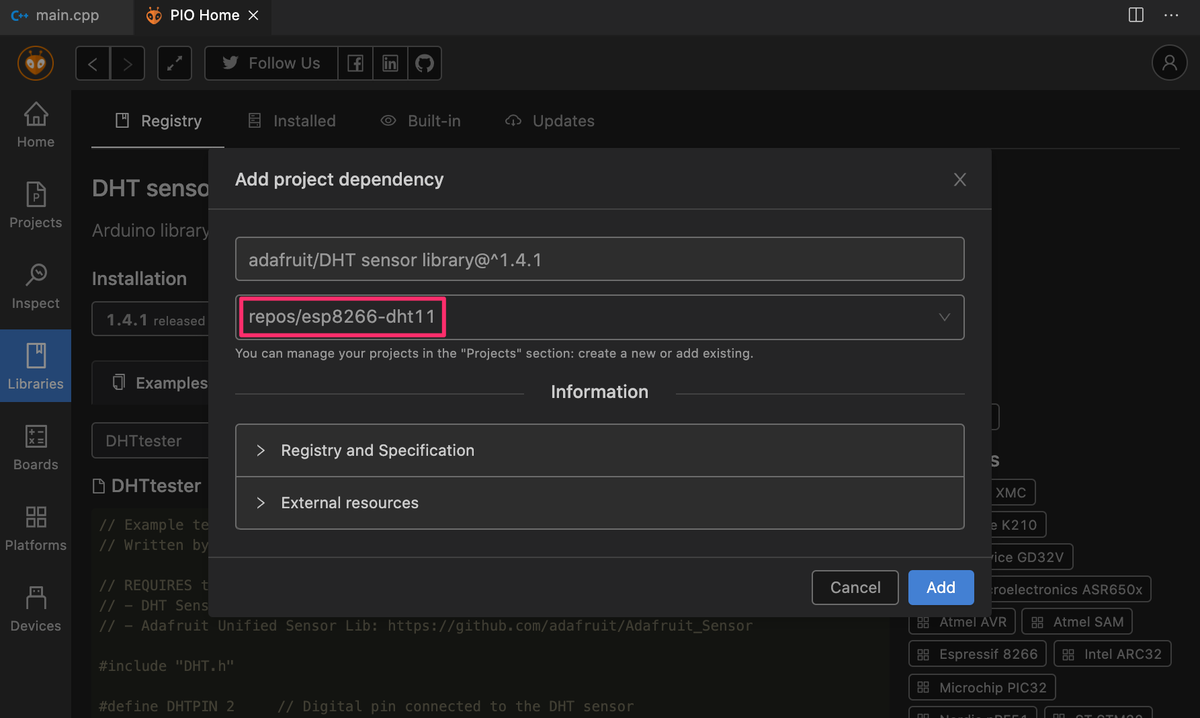Click the expand fullscreen icon

[175, 63]
